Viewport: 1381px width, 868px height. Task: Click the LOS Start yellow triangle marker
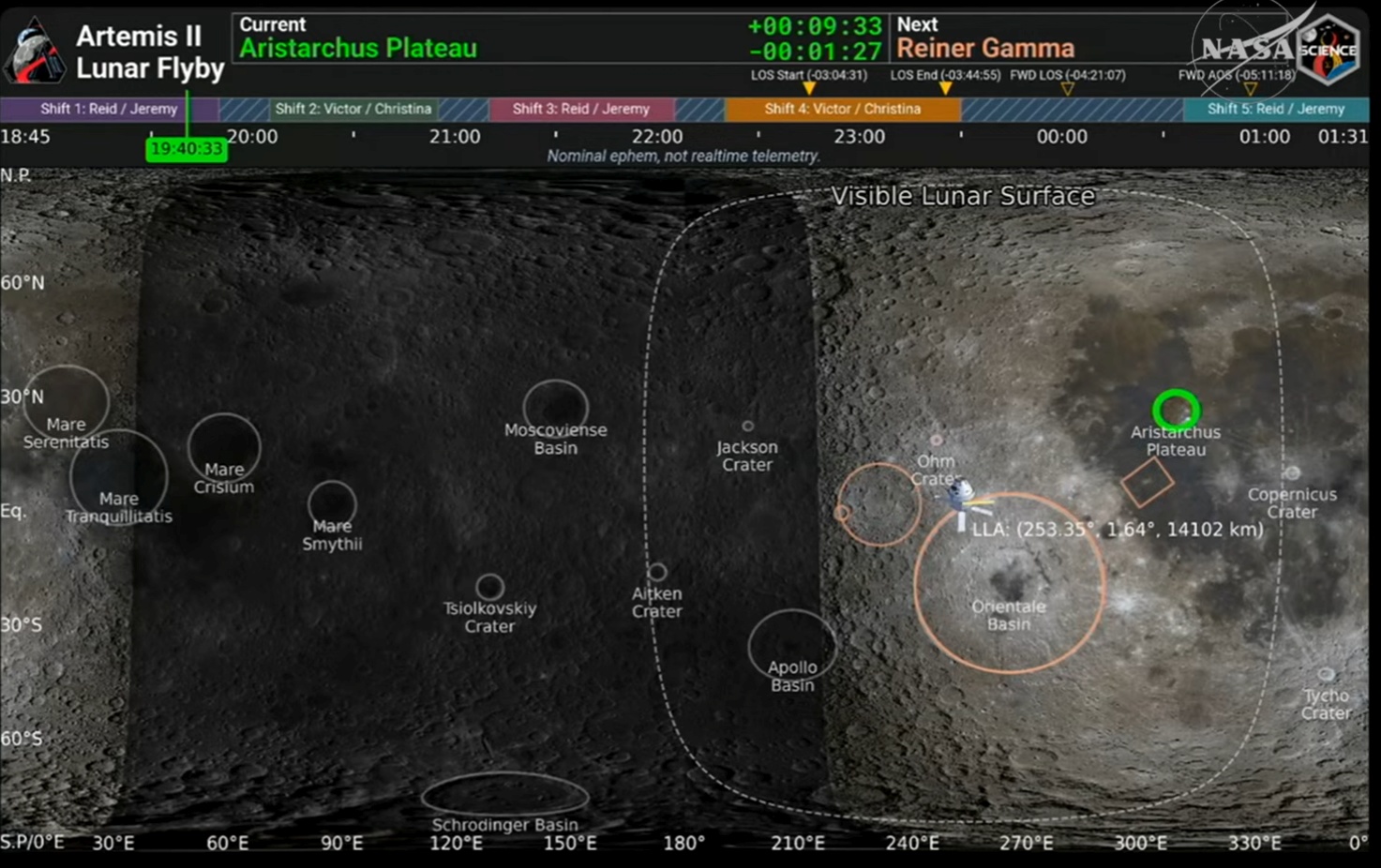click(x=809, y=88)
